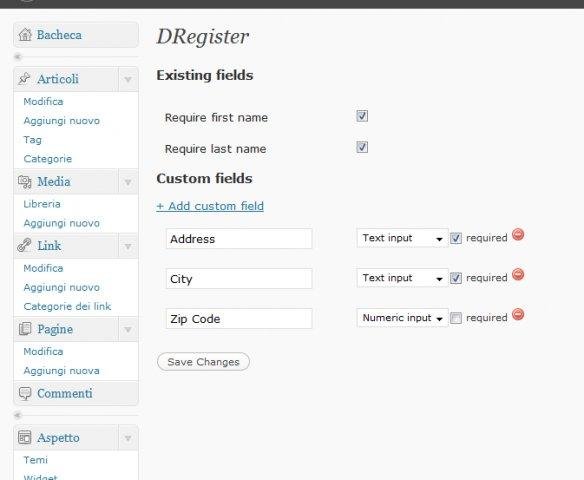
Task: Open Aggiungi nuovo under Articoli
Action: click(61, 121)
